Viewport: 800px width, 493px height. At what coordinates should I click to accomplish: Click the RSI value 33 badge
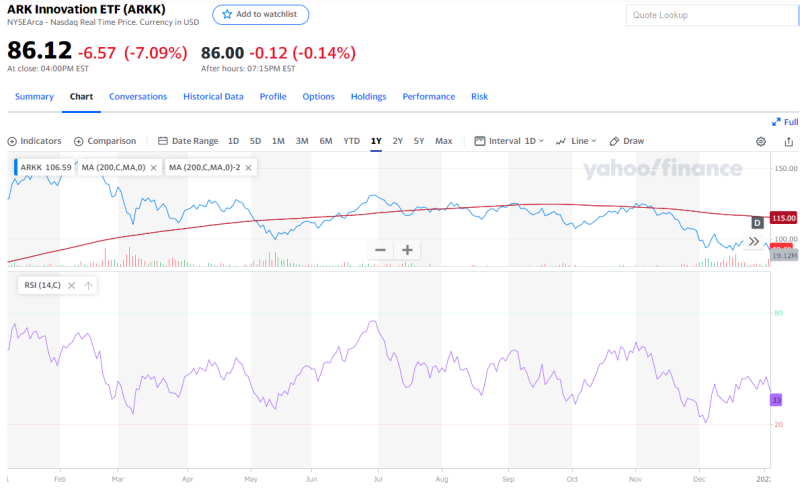pyautogui.click(x=776, y=400)
